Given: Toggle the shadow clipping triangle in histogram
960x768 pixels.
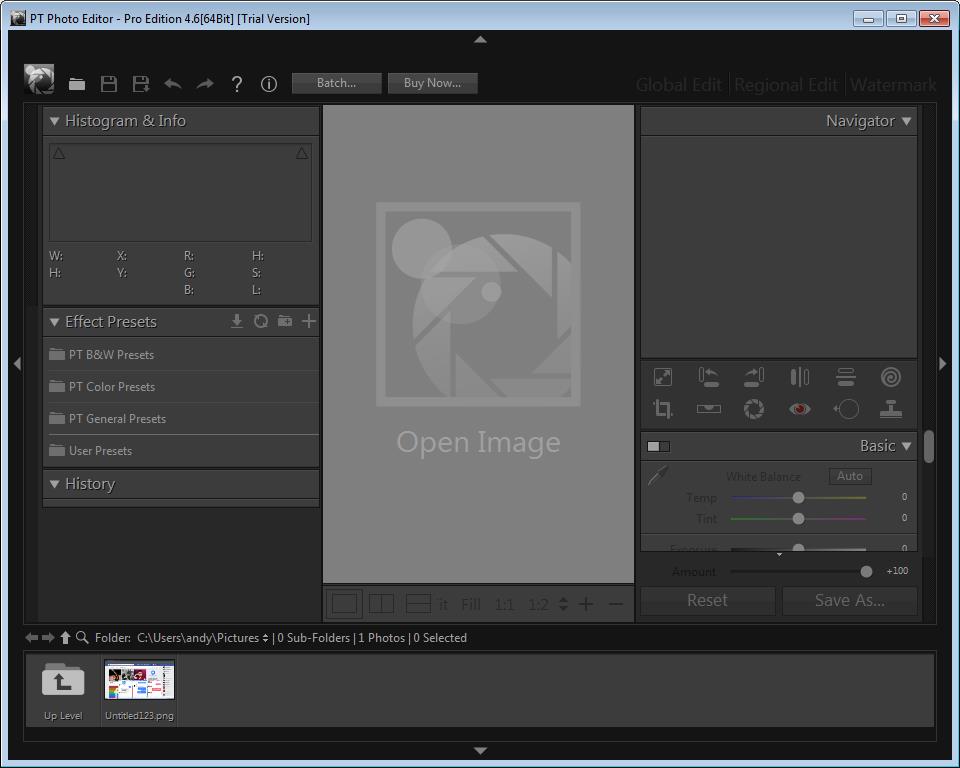Looking at the screenshot, I should coord(59,153).
